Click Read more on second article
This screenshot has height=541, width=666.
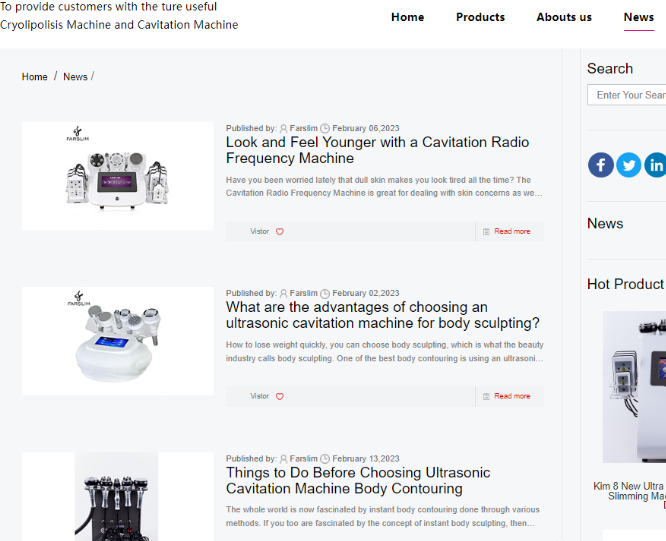(511, 396)
